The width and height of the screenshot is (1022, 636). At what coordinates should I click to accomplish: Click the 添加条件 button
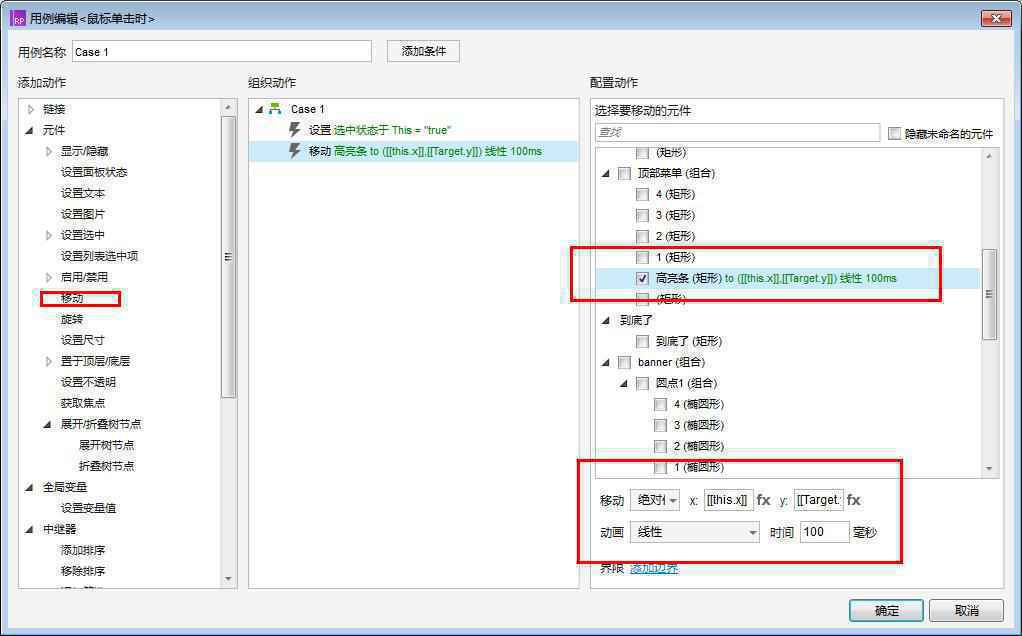[x=423, y=51]
